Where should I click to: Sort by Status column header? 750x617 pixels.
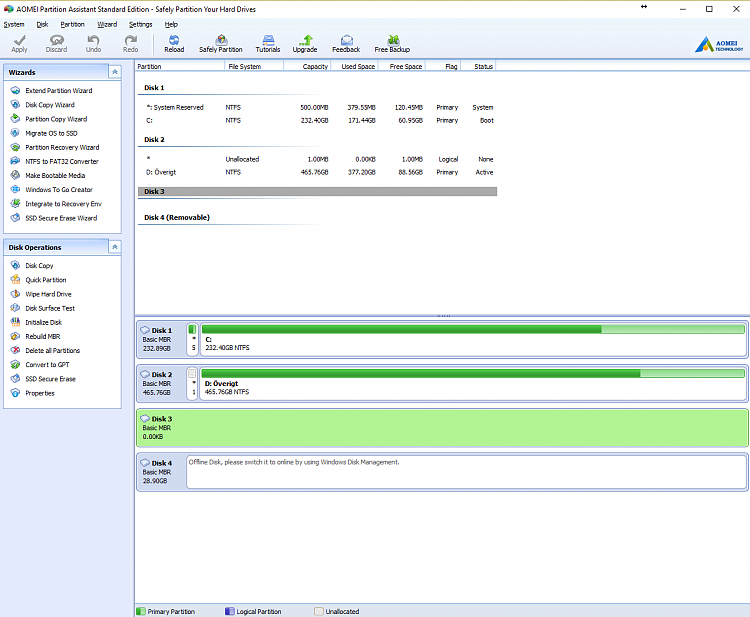(x=478, y=66)
